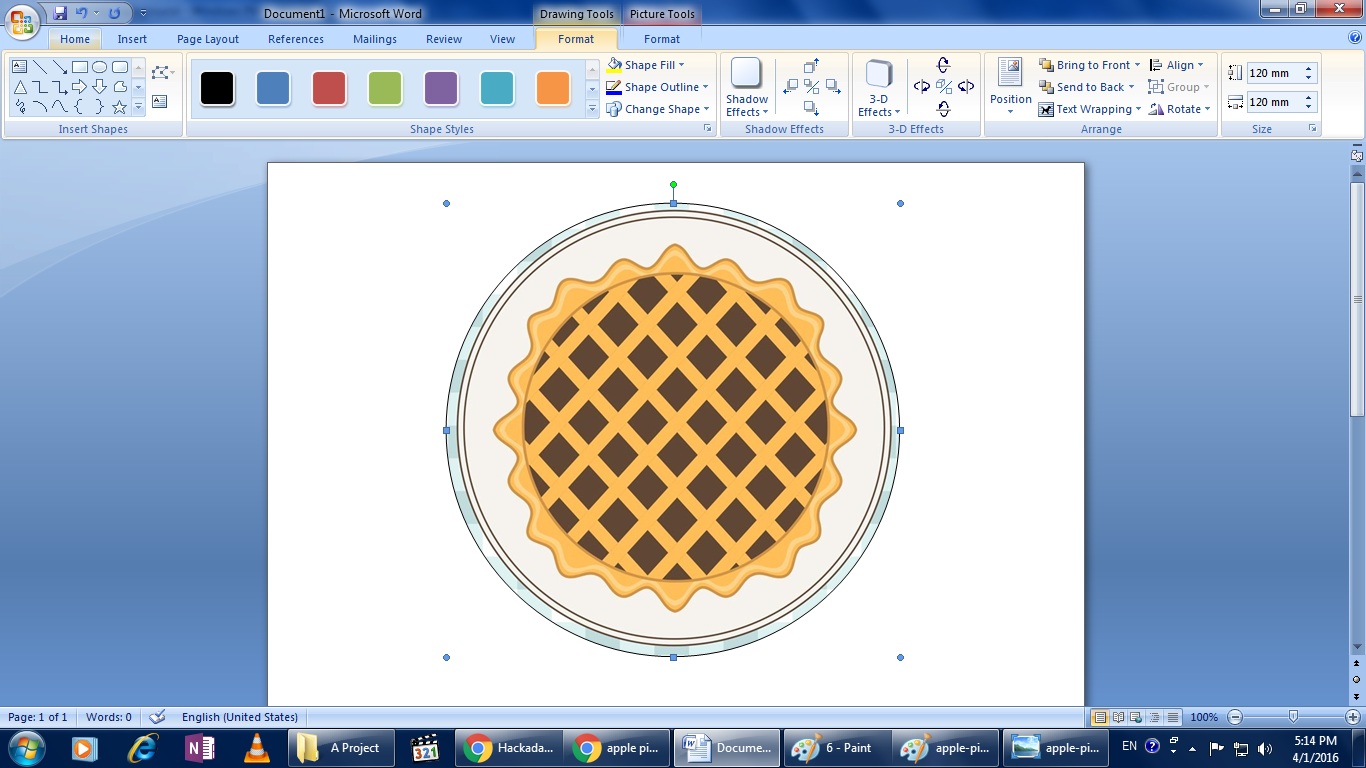Viewport: 1366px width, 768px height.
Task: Click Send to Back button
Action: tap(1087, 87)
